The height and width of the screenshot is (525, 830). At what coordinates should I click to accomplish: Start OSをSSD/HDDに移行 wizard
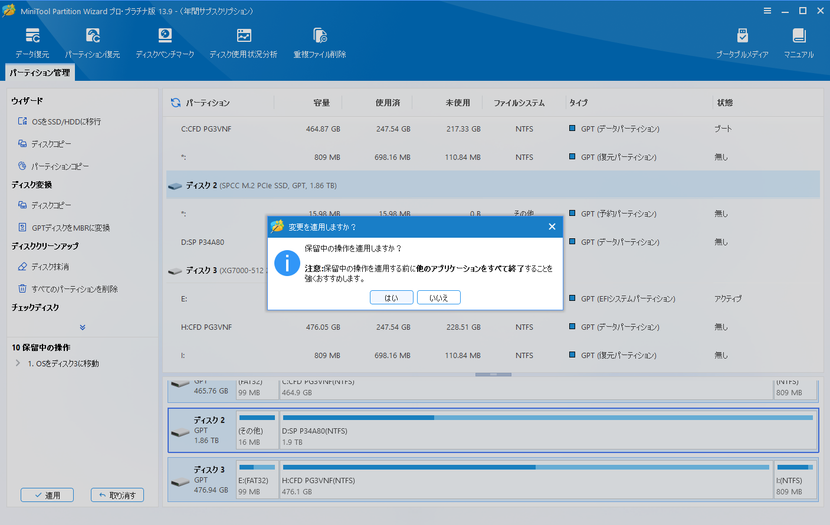59,122
